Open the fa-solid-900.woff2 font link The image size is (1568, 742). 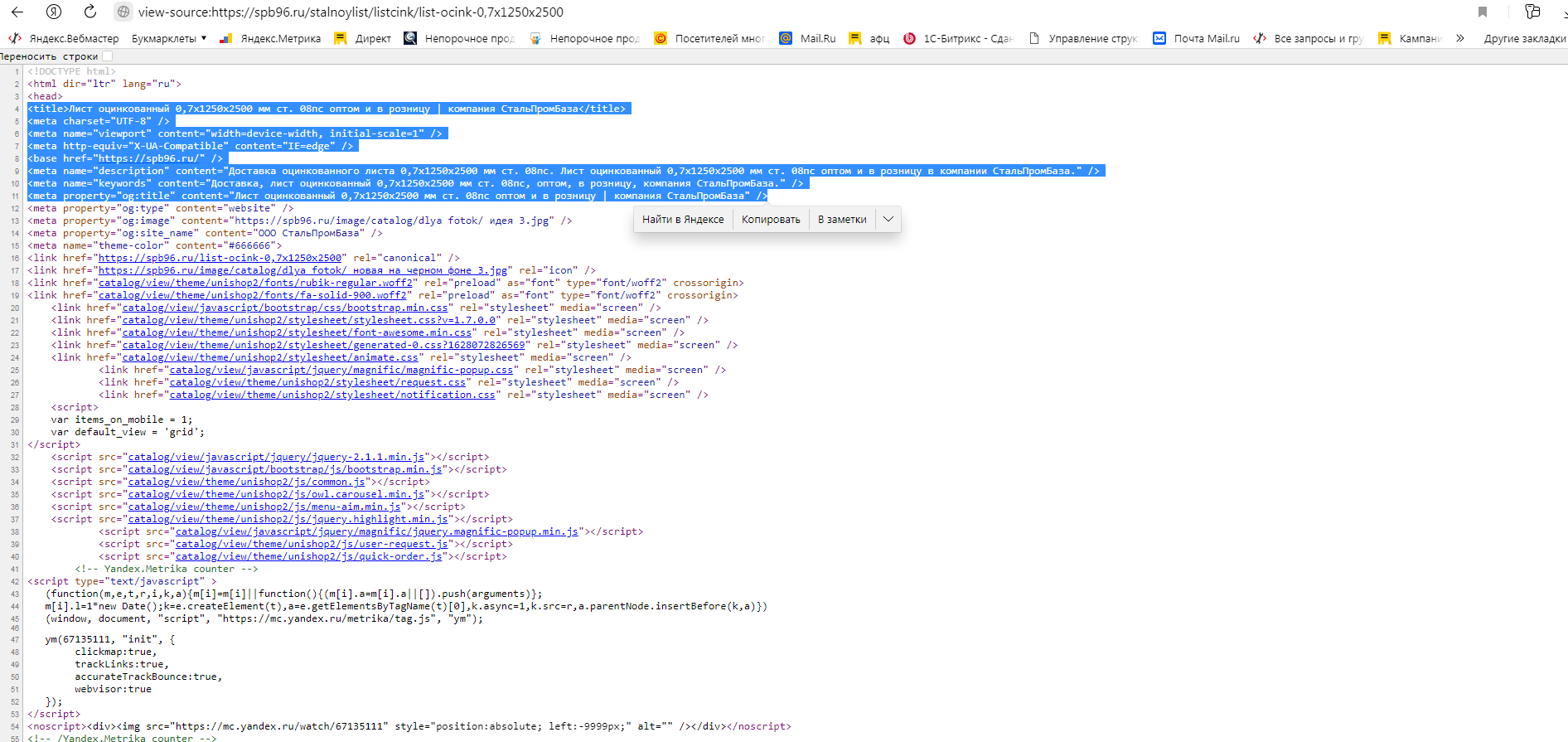(x=253, y=295)
